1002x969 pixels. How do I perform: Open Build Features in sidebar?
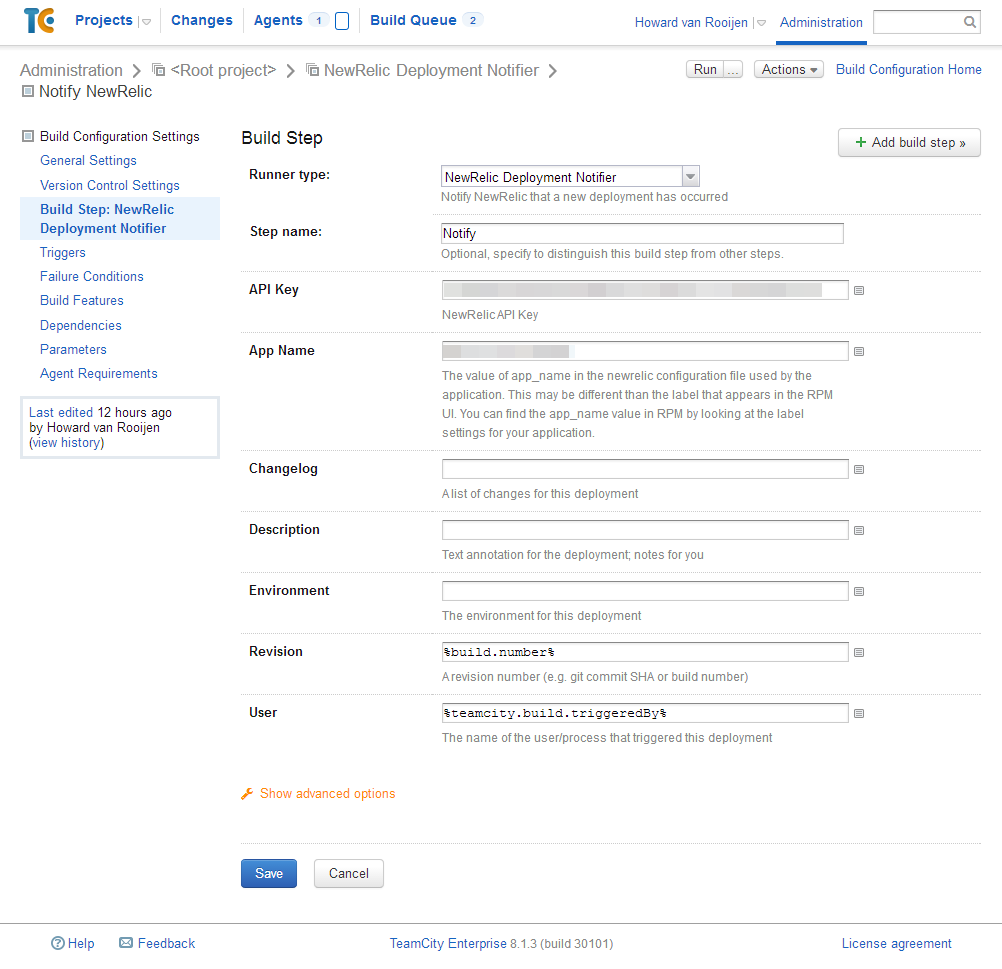pos(82,300)
